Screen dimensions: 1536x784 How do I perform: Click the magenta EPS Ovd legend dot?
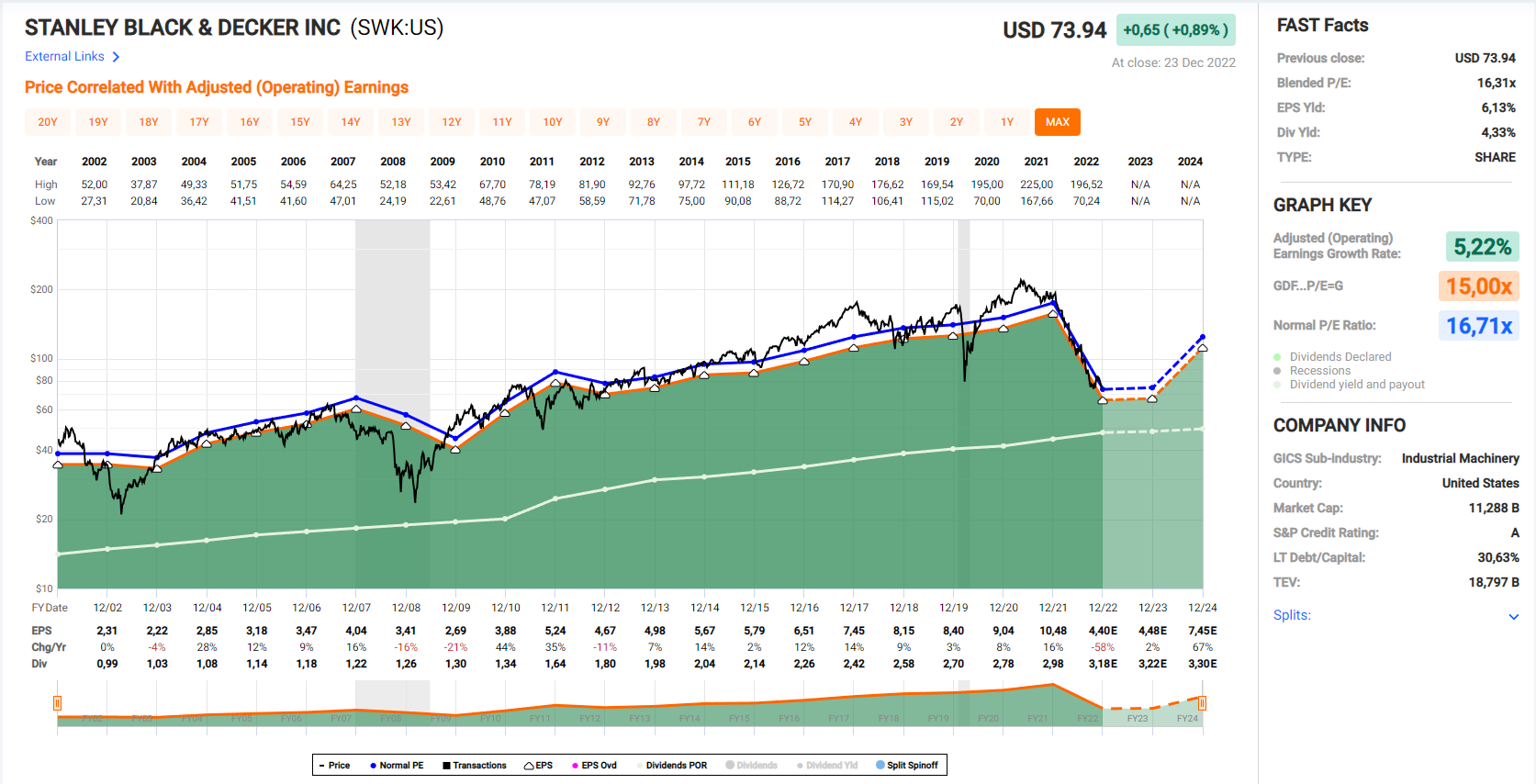(x=576, y=766)
